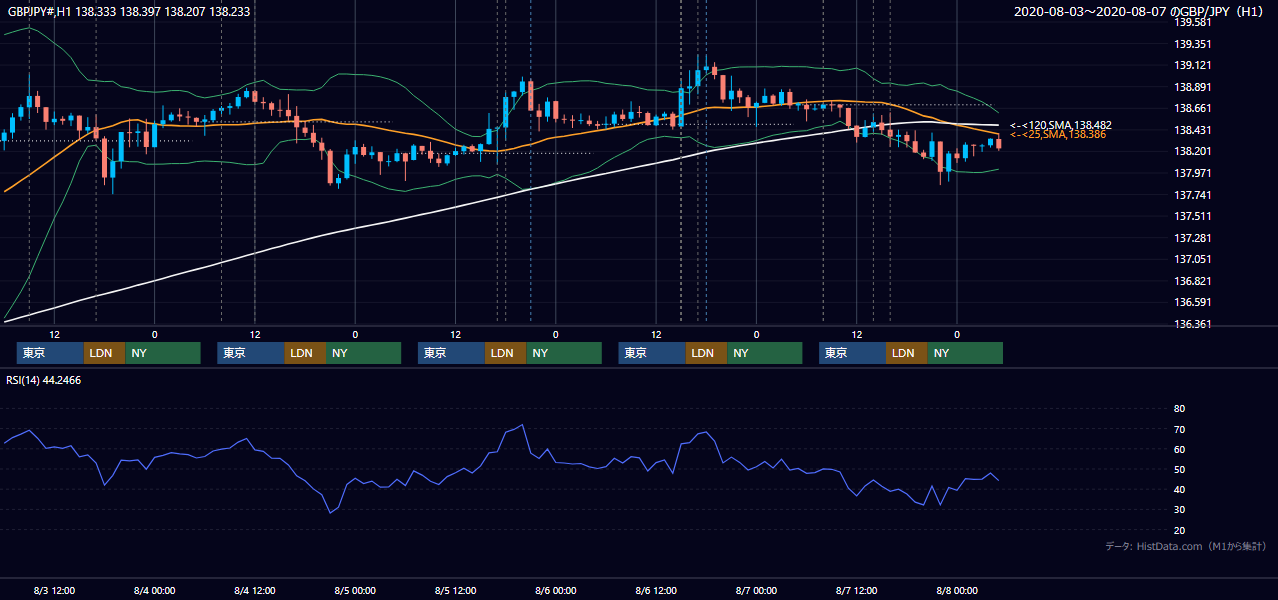Click RSI scale level 70
This screenshot has height=600, width=1278.
pyautogui.click(x=1179, y=429)
